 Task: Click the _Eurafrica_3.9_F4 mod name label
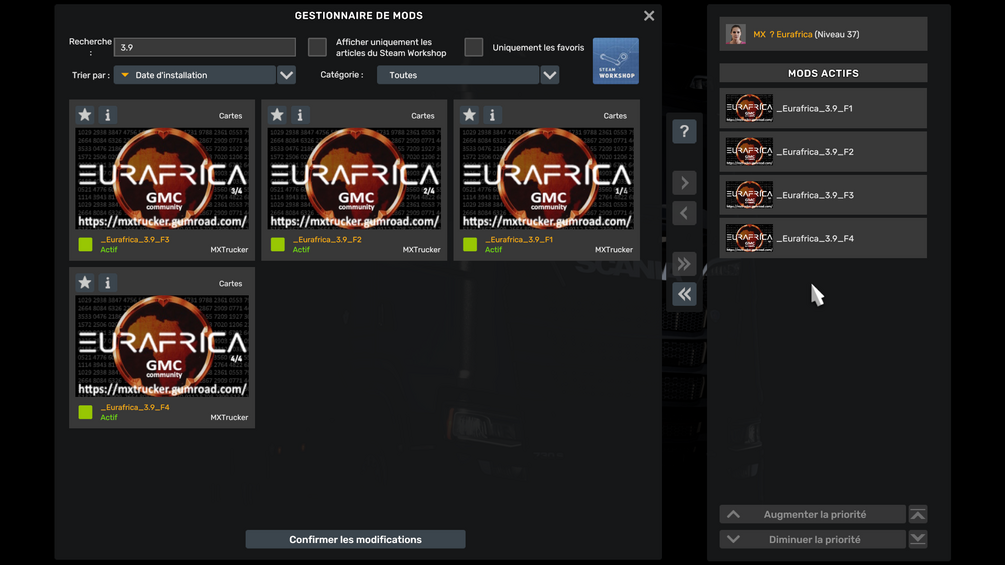point(135,407)
